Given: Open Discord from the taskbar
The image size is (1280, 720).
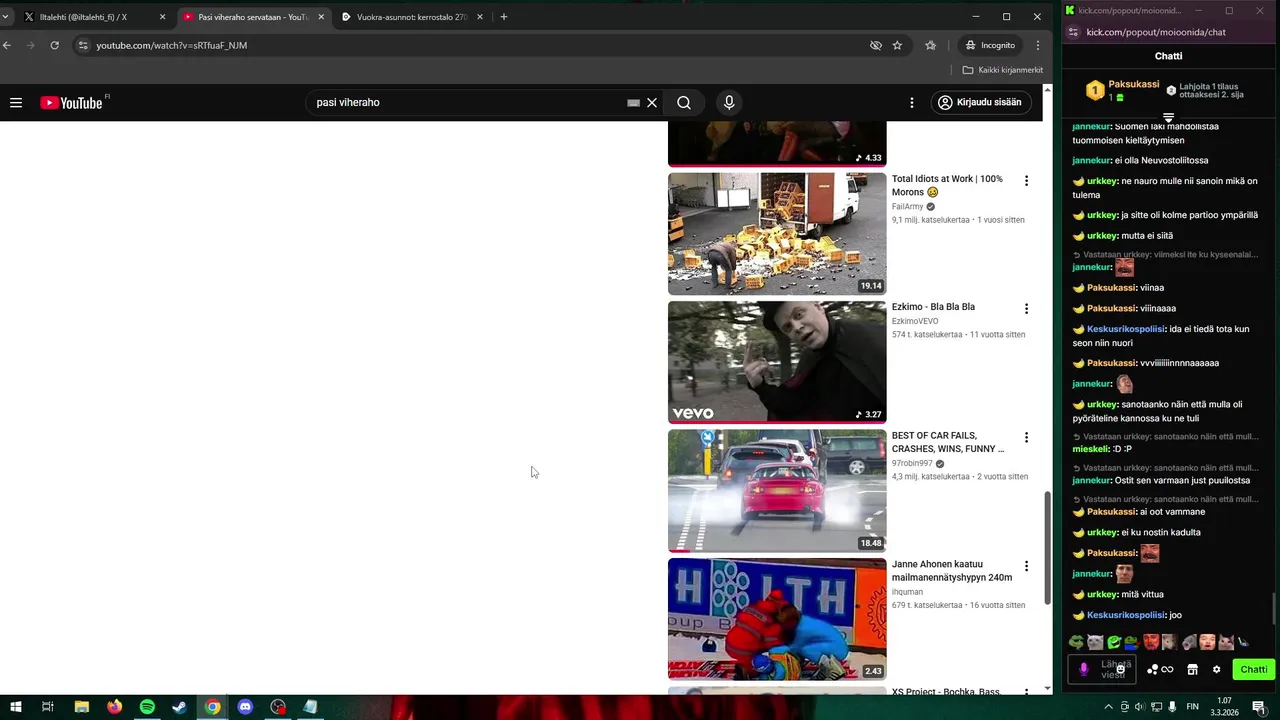Looking at the screenshot, I should pos(245,707).
